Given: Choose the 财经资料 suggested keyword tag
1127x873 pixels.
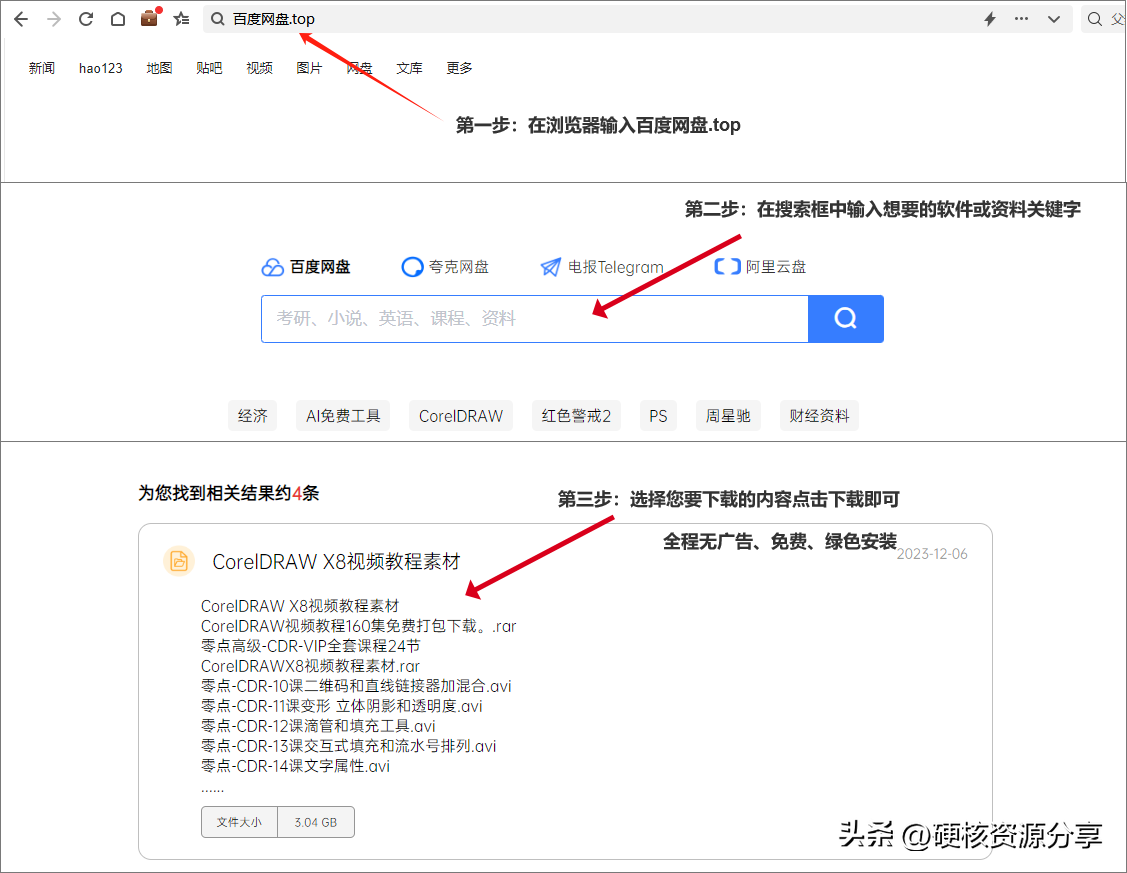Looking at the screenshot, I should pyautogui.click(x=819, y=416).
